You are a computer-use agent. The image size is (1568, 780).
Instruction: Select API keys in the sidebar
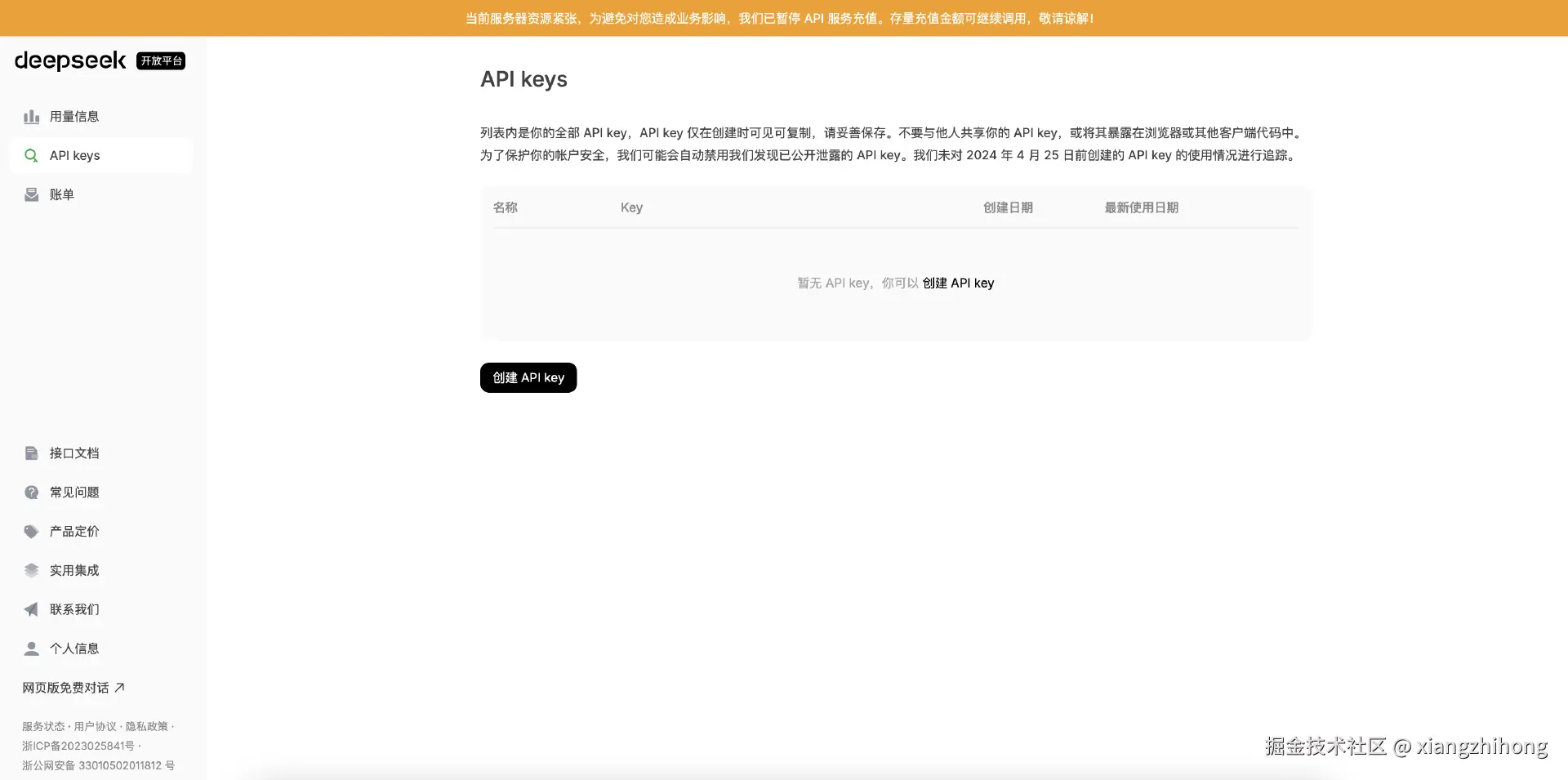(101, 155)
